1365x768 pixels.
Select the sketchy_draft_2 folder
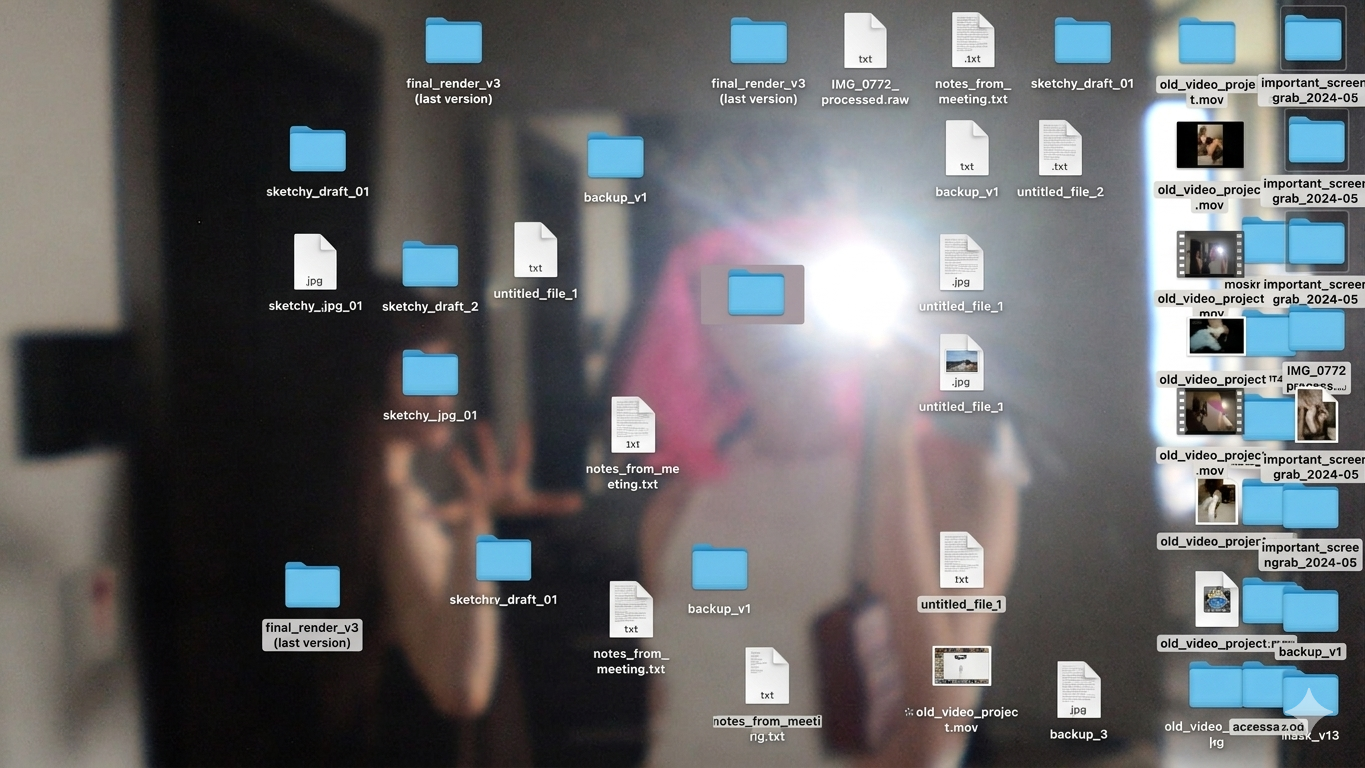430,265
